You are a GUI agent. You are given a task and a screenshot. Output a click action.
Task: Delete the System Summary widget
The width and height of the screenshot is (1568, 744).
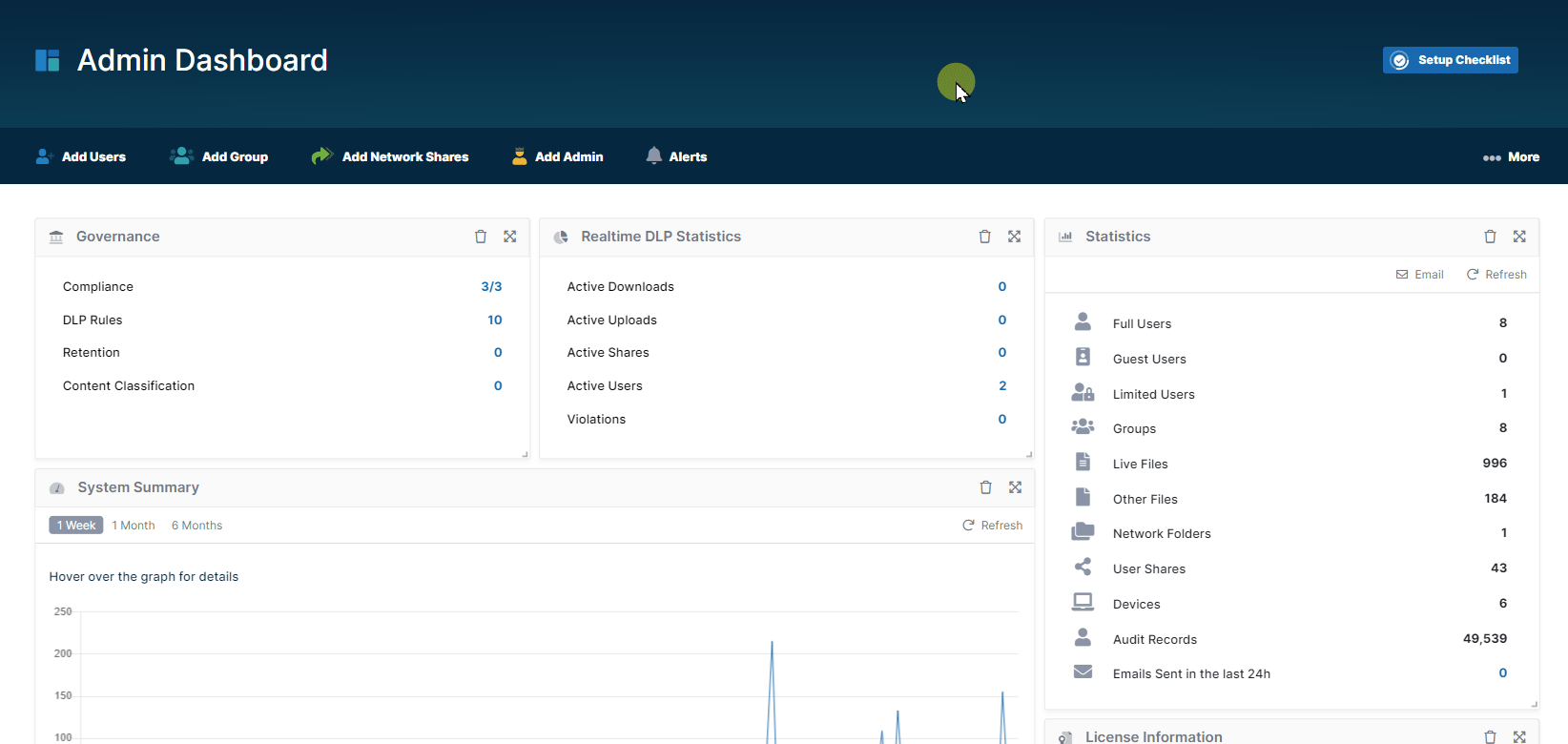tap(986, 487)
